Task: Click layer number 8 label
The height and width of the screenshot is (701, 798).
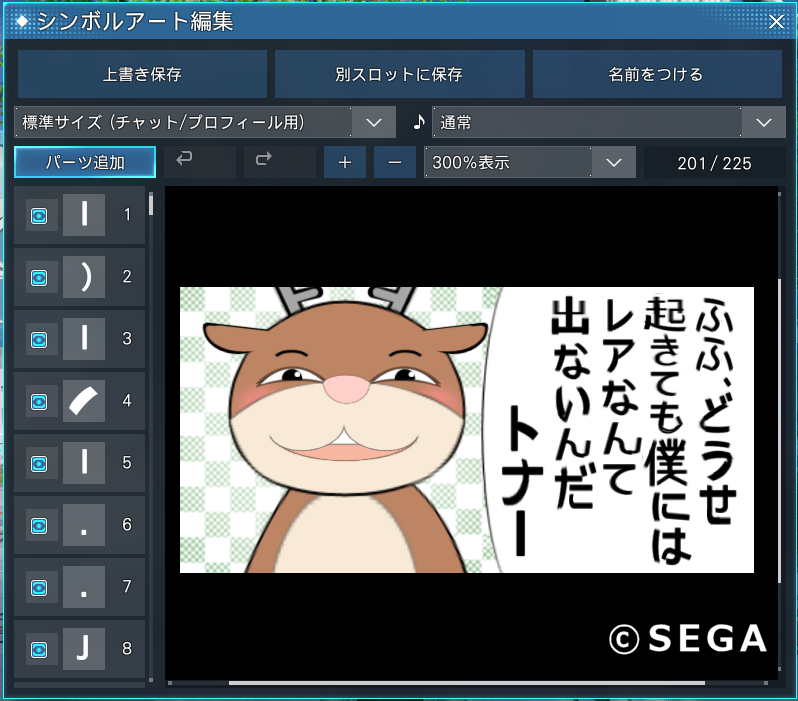Action: click(x=127, y=649)
